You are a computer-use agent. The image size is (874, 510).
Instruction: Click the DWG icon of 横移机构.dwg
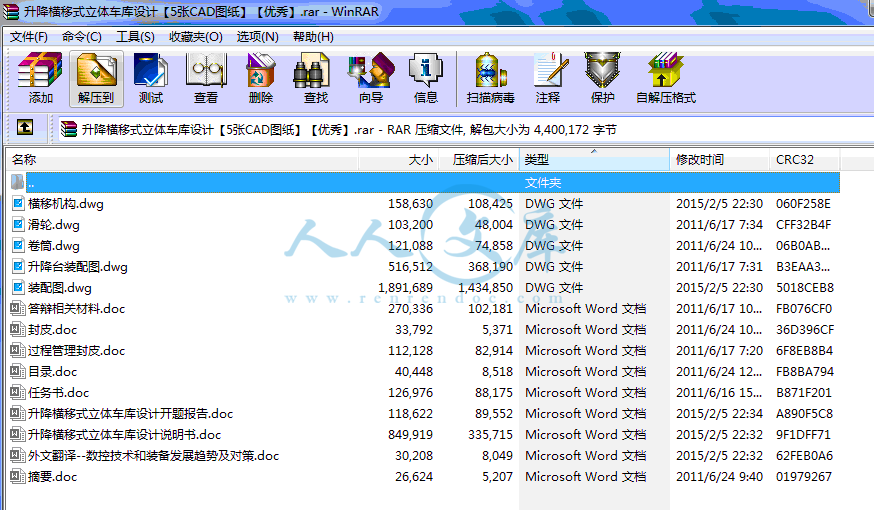[x=18, y=203]
